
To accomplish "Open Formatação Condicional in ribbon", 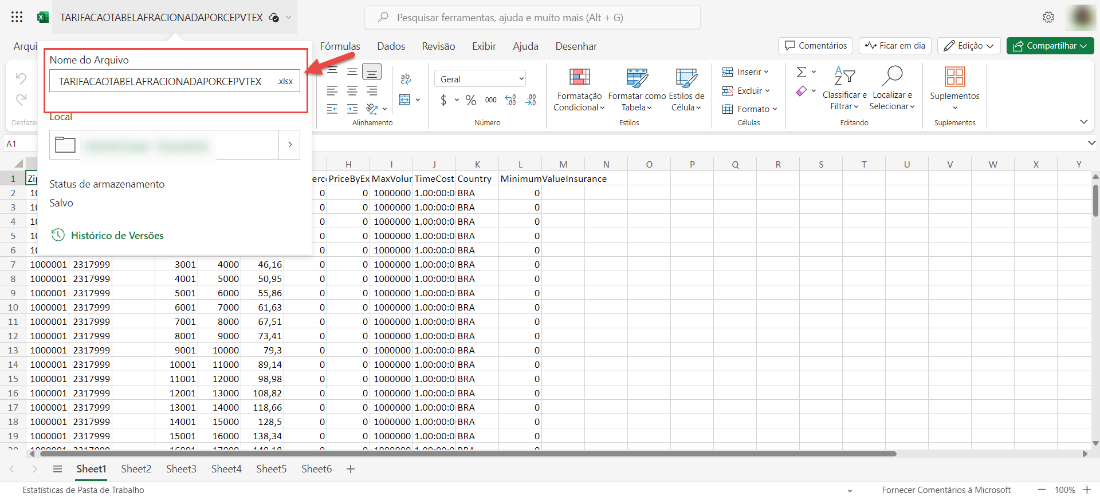I will 576,90.
